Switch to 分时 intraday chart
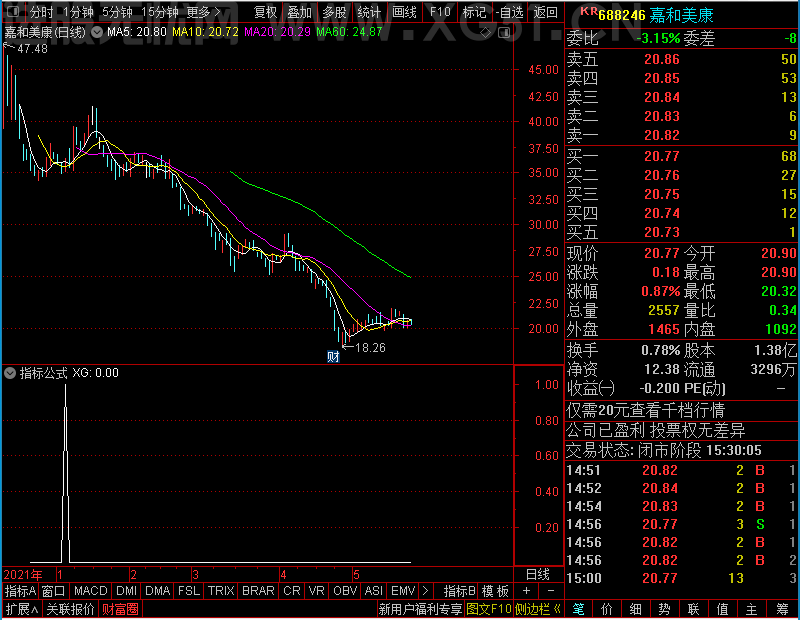Image resolution: width=800 pixels, height=620 pixels. 42,12
